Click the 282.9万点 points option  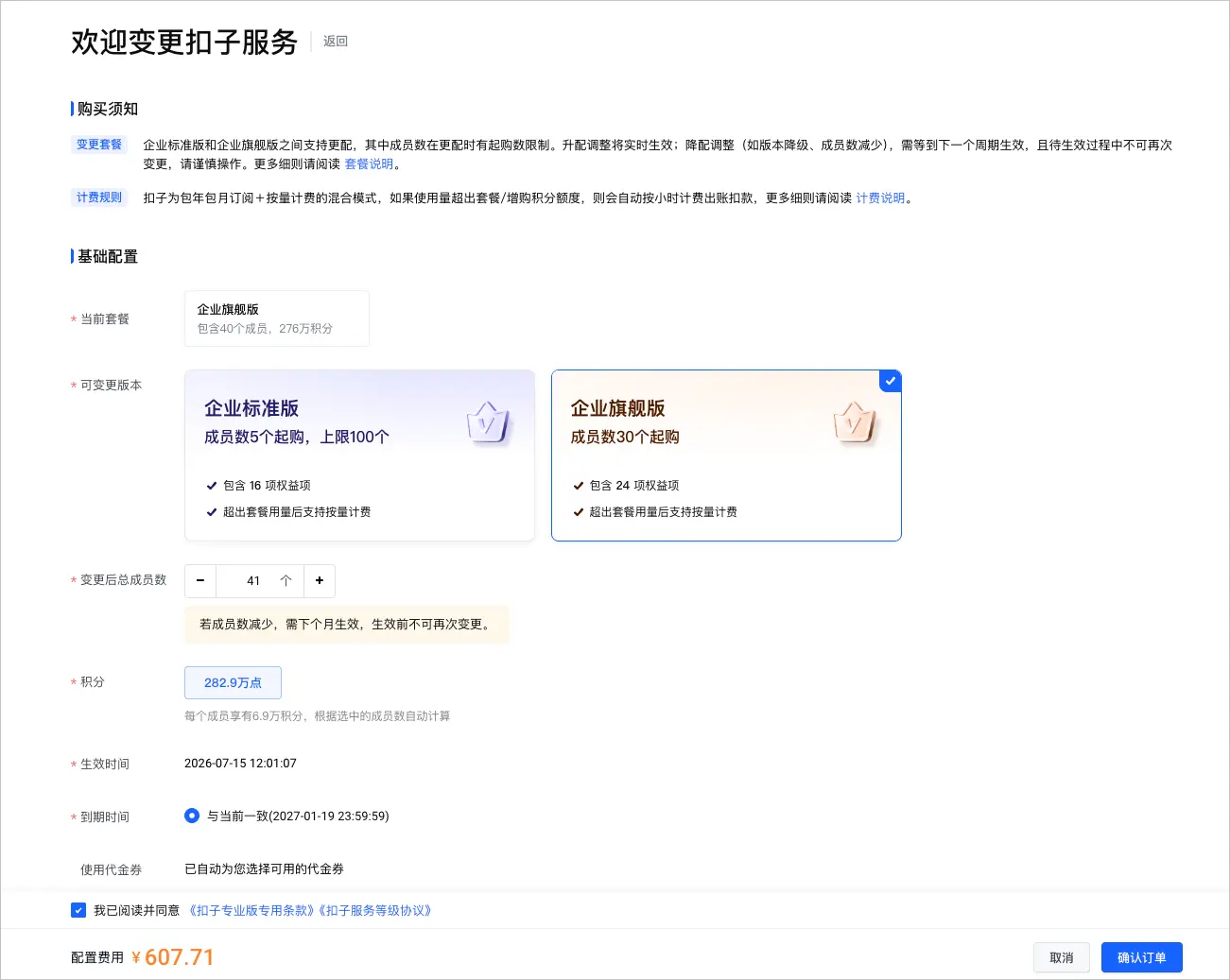click(x=233, y=682)
